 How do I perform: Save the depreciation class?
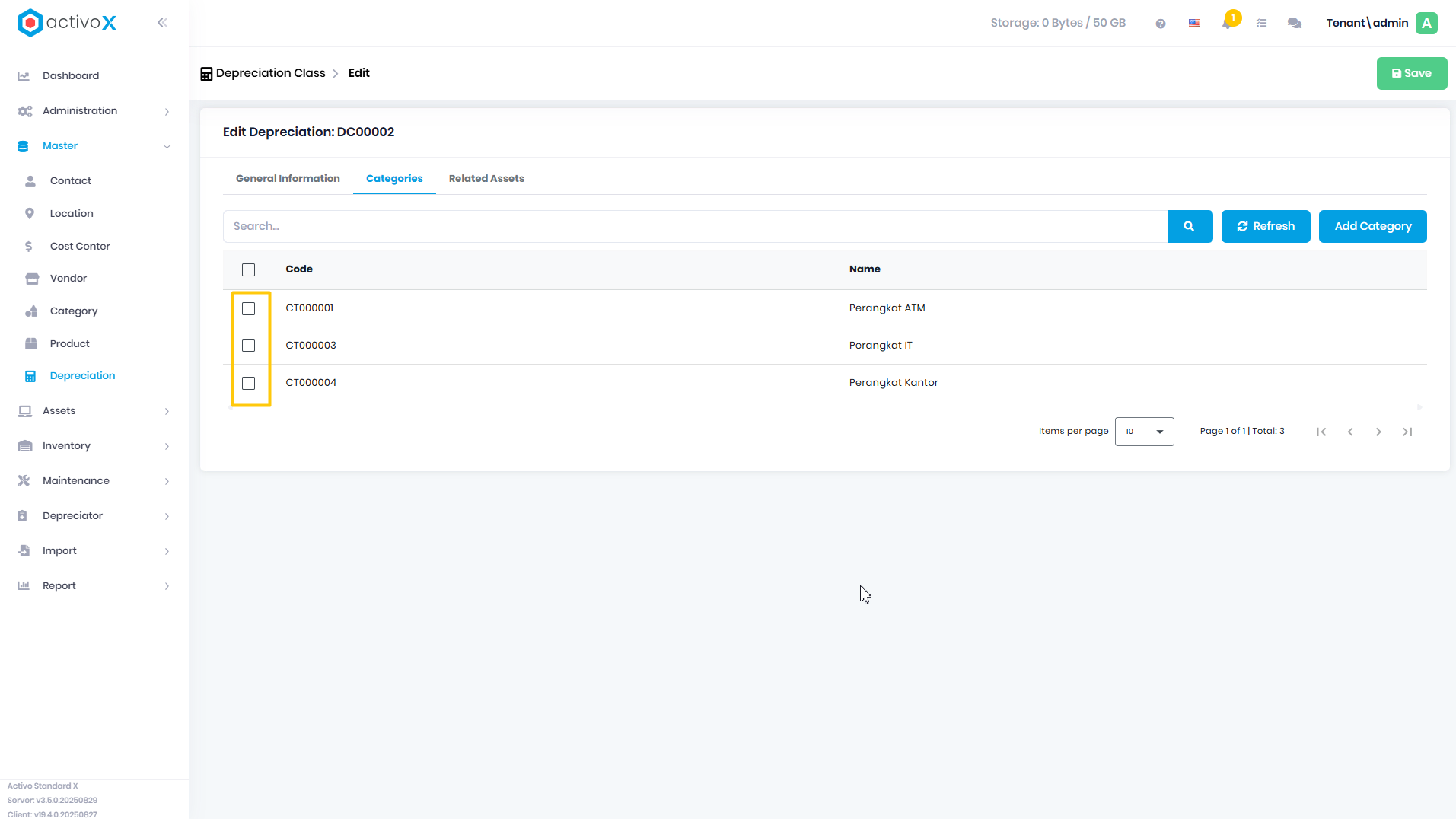pos(1412,74)
